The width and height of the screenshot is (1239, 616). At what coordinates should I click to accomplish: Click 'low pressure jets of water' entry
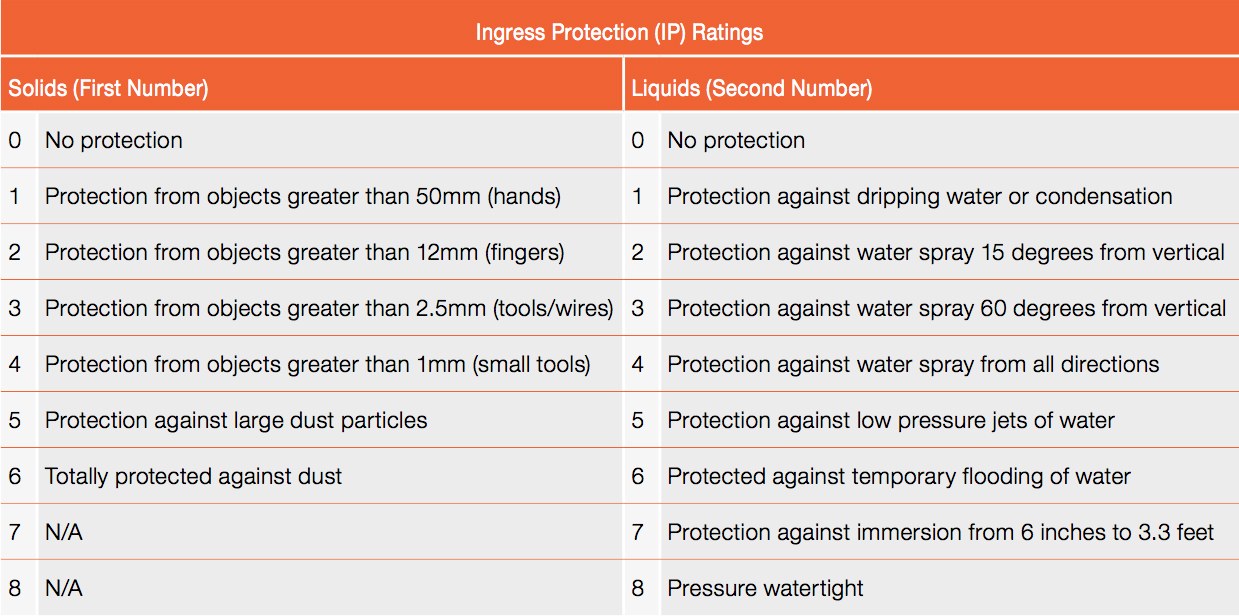click(890, 420)
